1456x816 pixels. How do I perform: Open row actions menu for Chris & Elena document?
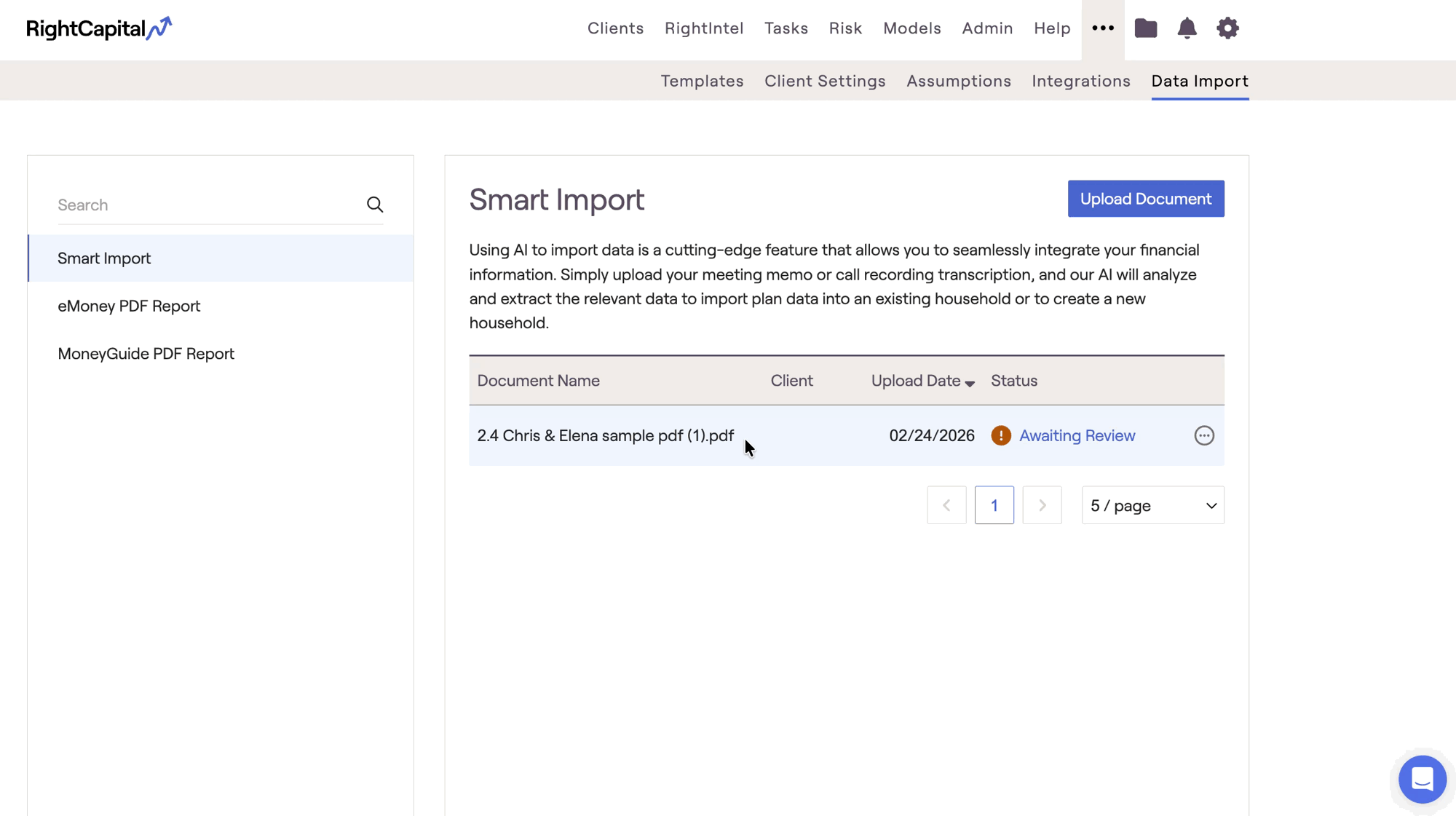point(1204,435)
